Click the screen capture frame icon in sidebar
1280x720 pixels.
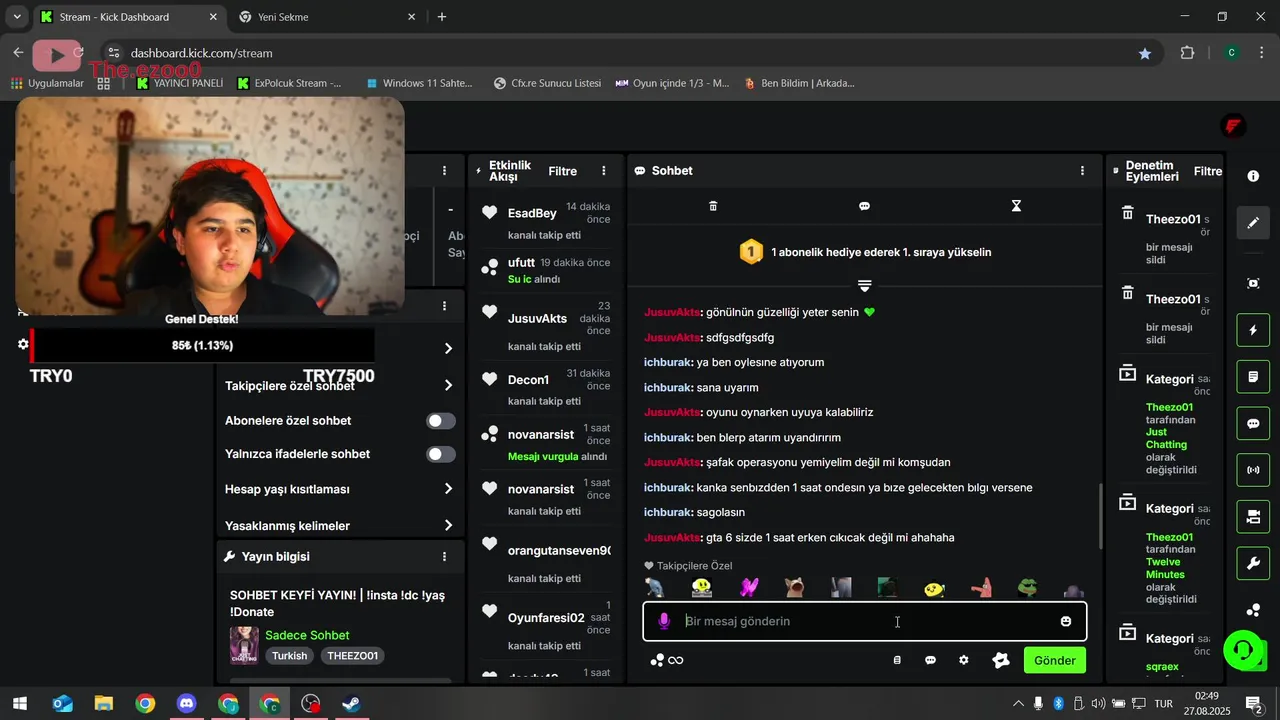point(1253,283)
